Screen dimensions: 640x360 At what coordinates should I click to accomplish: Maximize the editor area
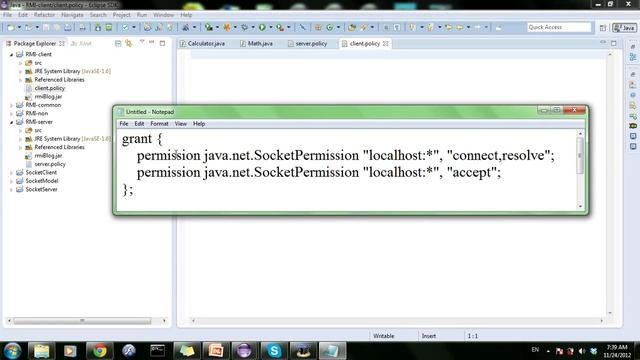[614, 43]
